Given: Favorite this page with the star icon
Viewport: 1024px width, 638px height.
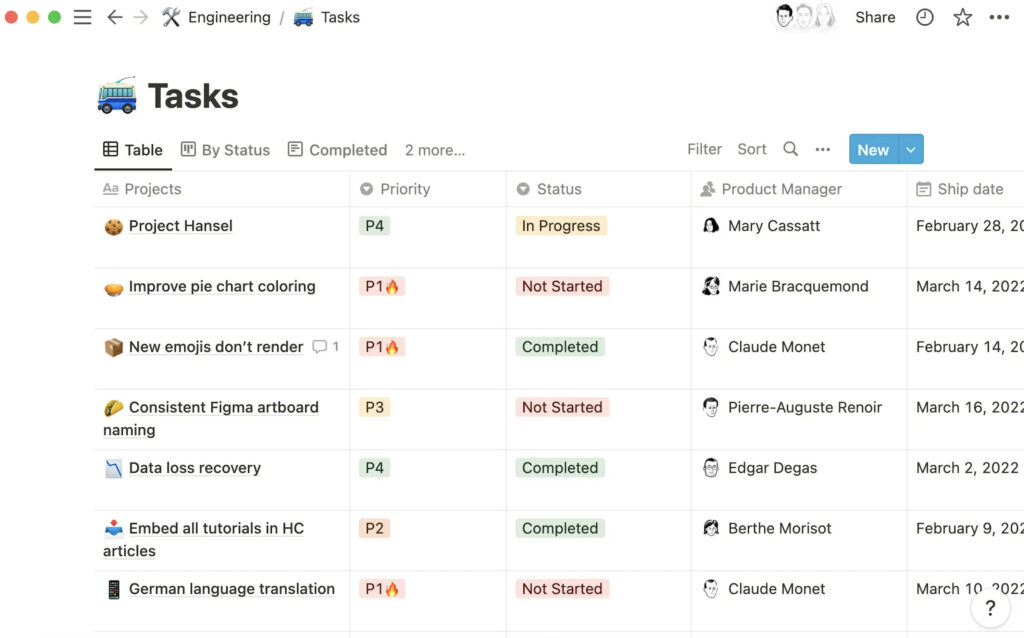Looking at the screenshot, I should pyautogui.click(x=962, y=18).
